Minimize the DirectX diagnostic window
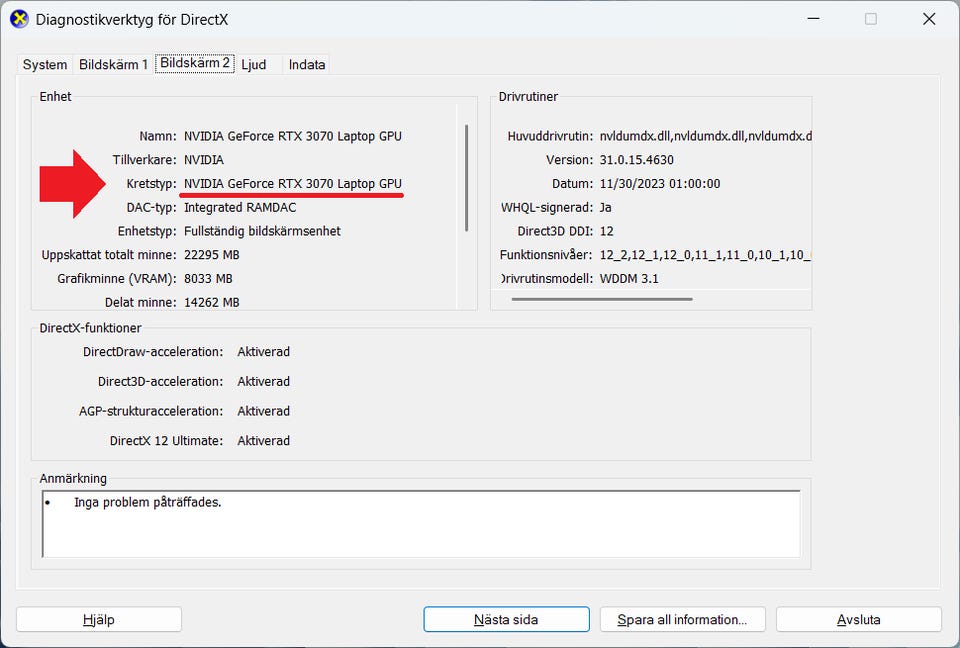Viewport: 960px width, 648px height. click(813, 19)
